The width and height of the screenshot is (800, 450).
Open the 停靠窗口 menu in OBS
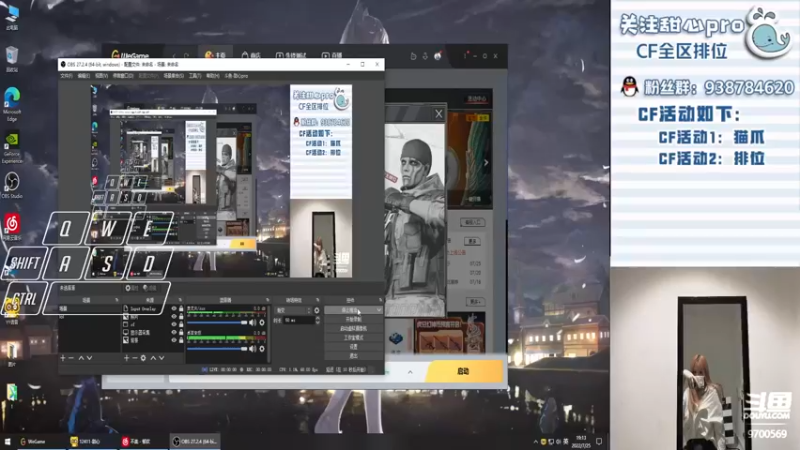[122, 76]
